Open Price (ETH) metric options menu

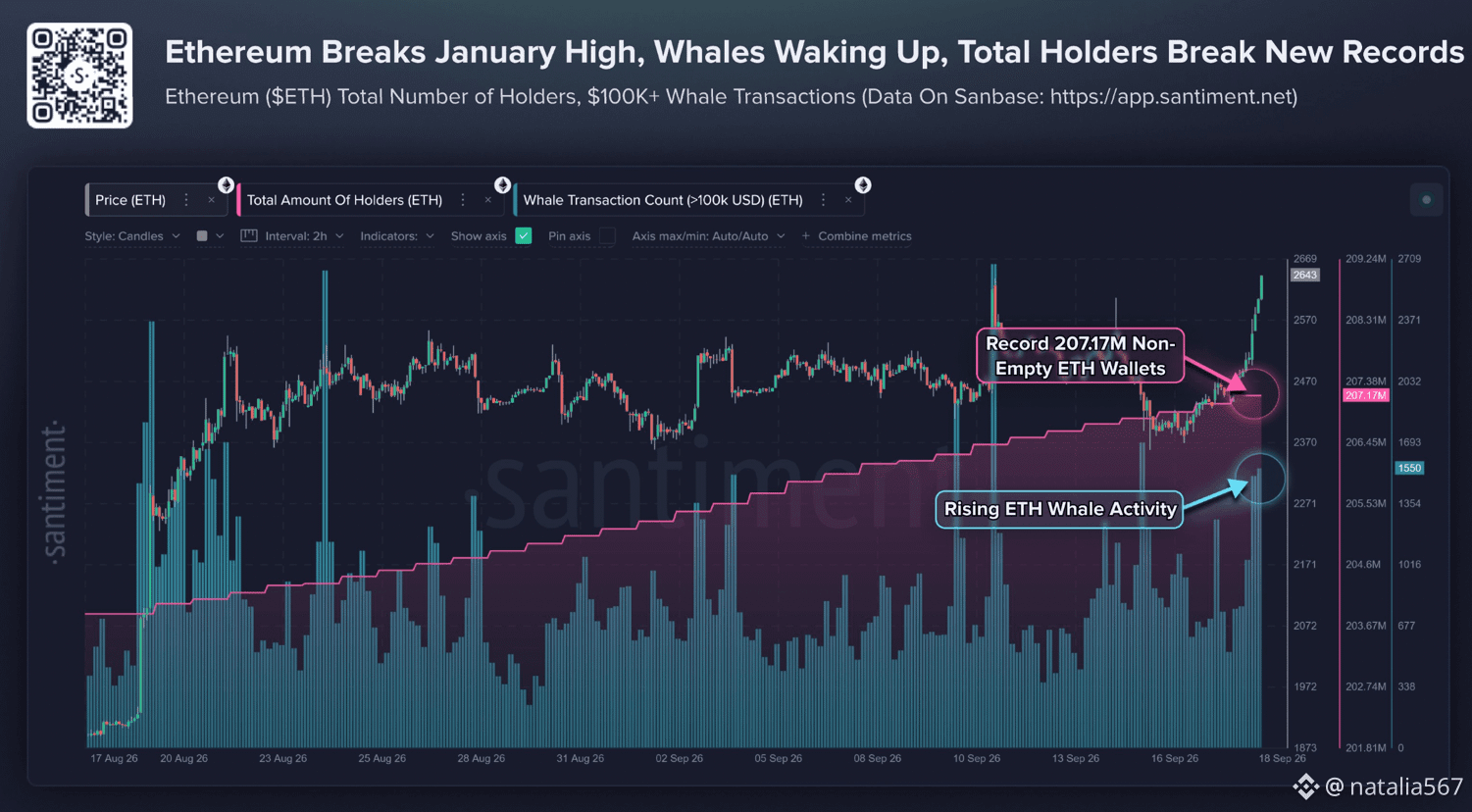coord(186,200)
